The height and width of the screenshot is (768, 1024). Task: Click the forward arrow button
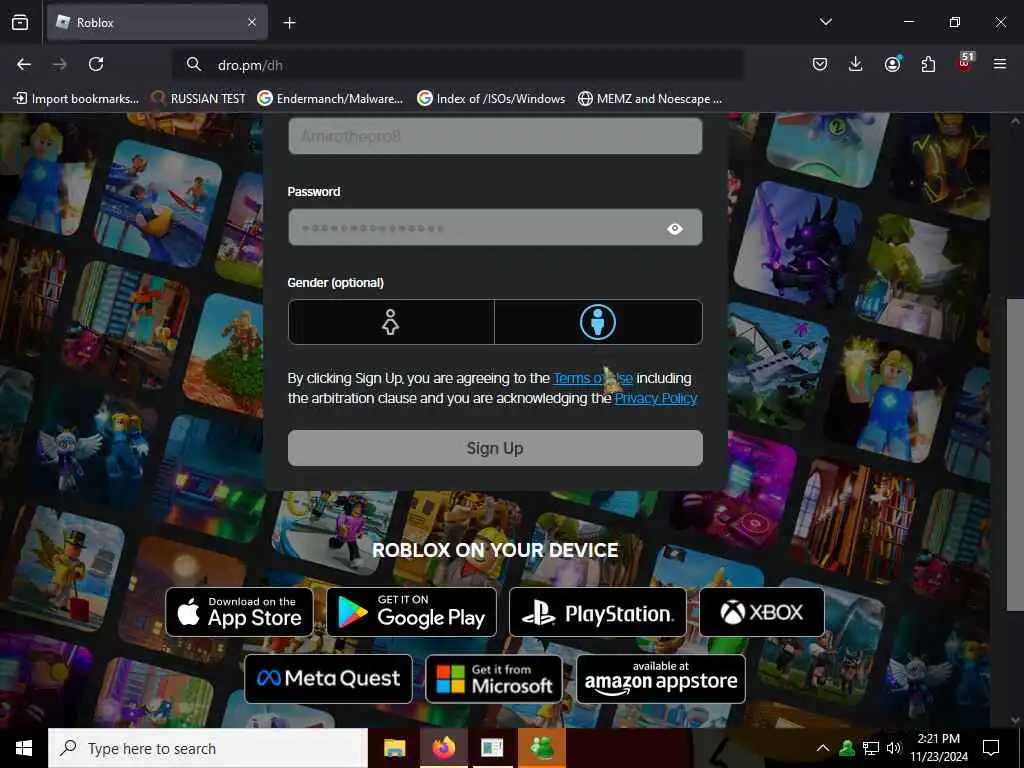point(59,64)
